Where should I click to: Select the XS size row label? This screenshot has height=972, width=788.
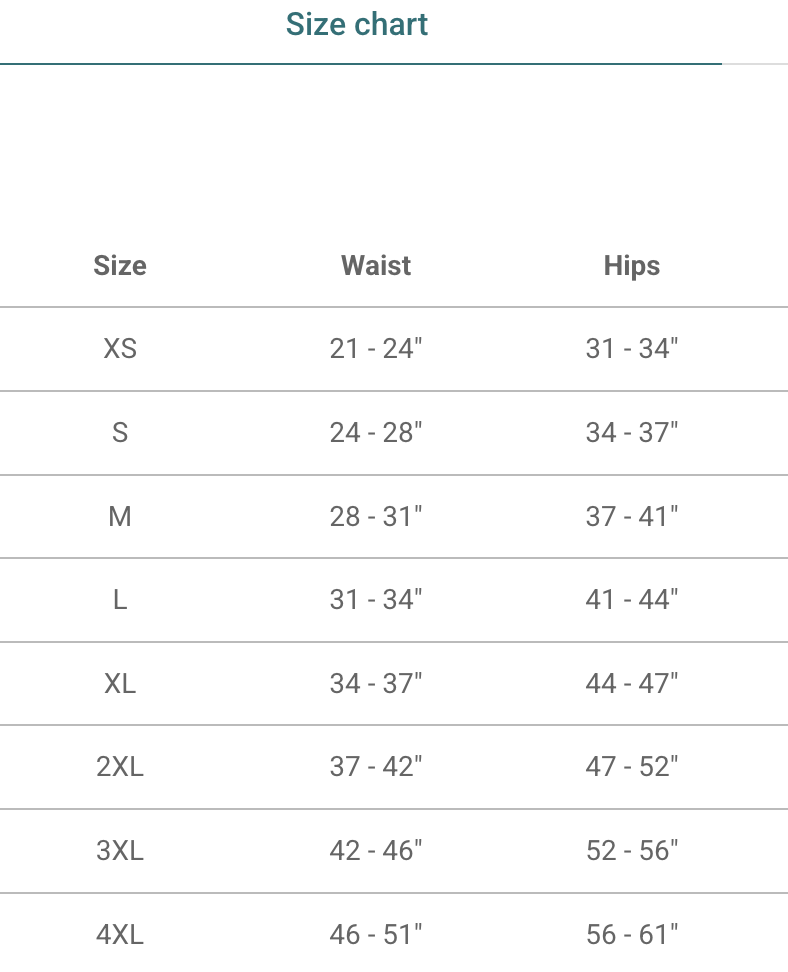[120, 349]
